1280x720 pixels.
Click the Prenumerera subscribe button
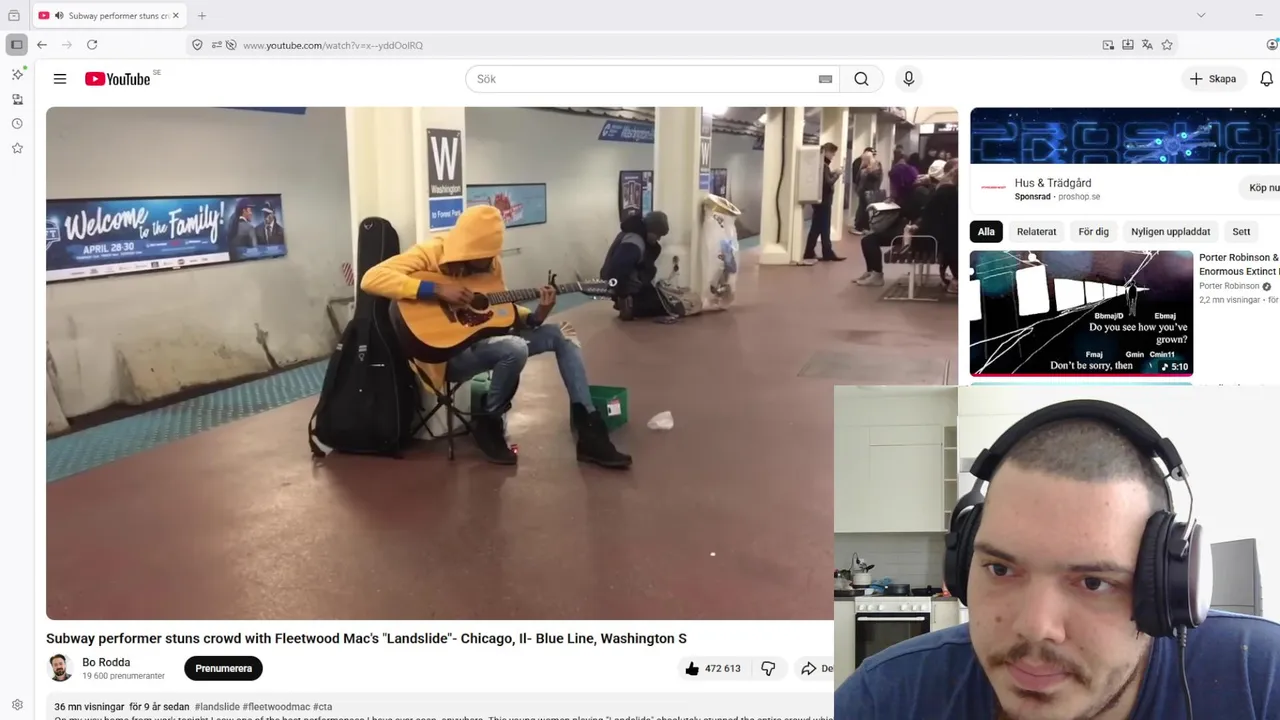pos(223,668)
